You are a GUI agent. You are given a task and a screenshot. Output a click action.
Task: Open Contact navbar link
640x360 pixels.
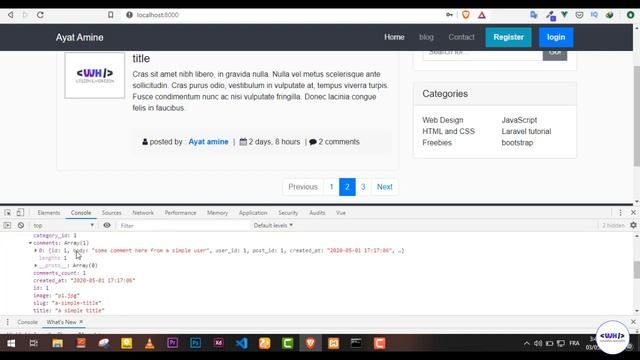click(x=461, y=37)
